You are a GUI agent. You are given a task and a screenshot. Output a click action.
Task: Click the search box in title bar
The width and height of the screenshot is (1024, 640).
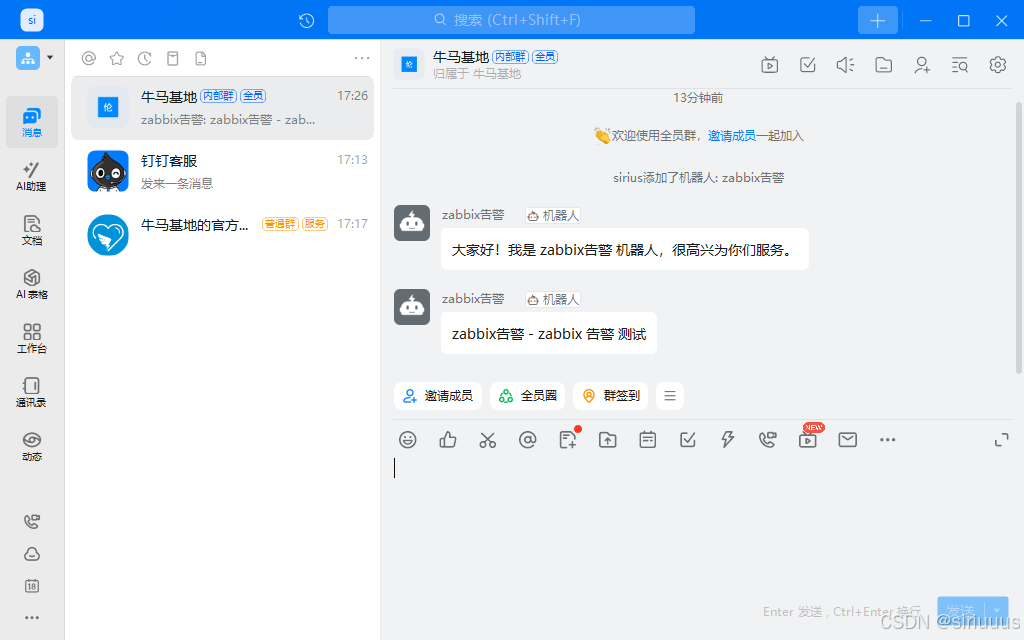tap(511, 20)
